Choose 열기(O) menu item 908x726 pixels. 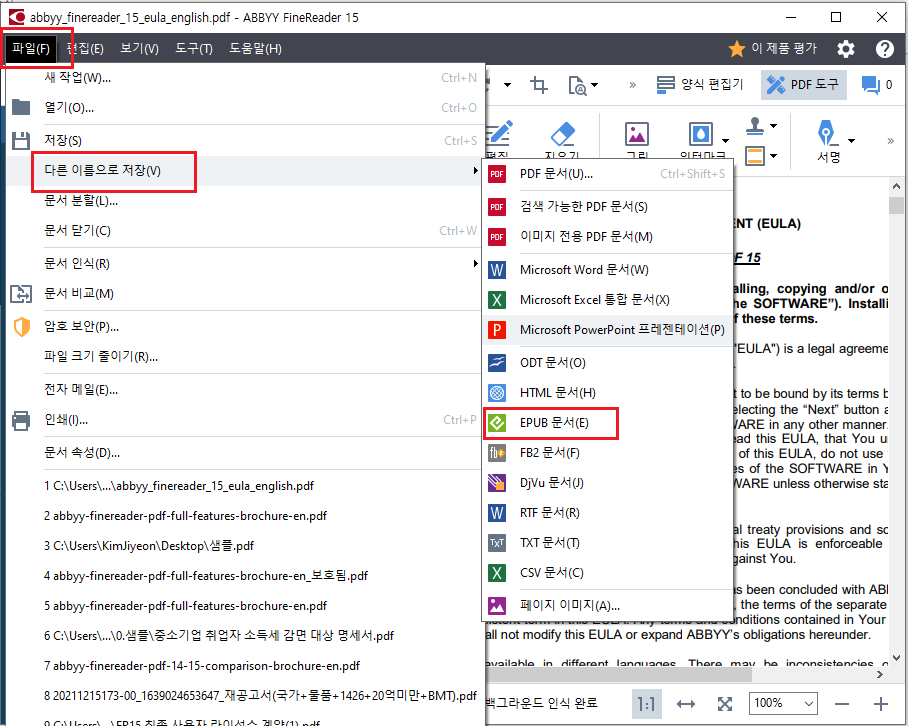pos(244,108)
